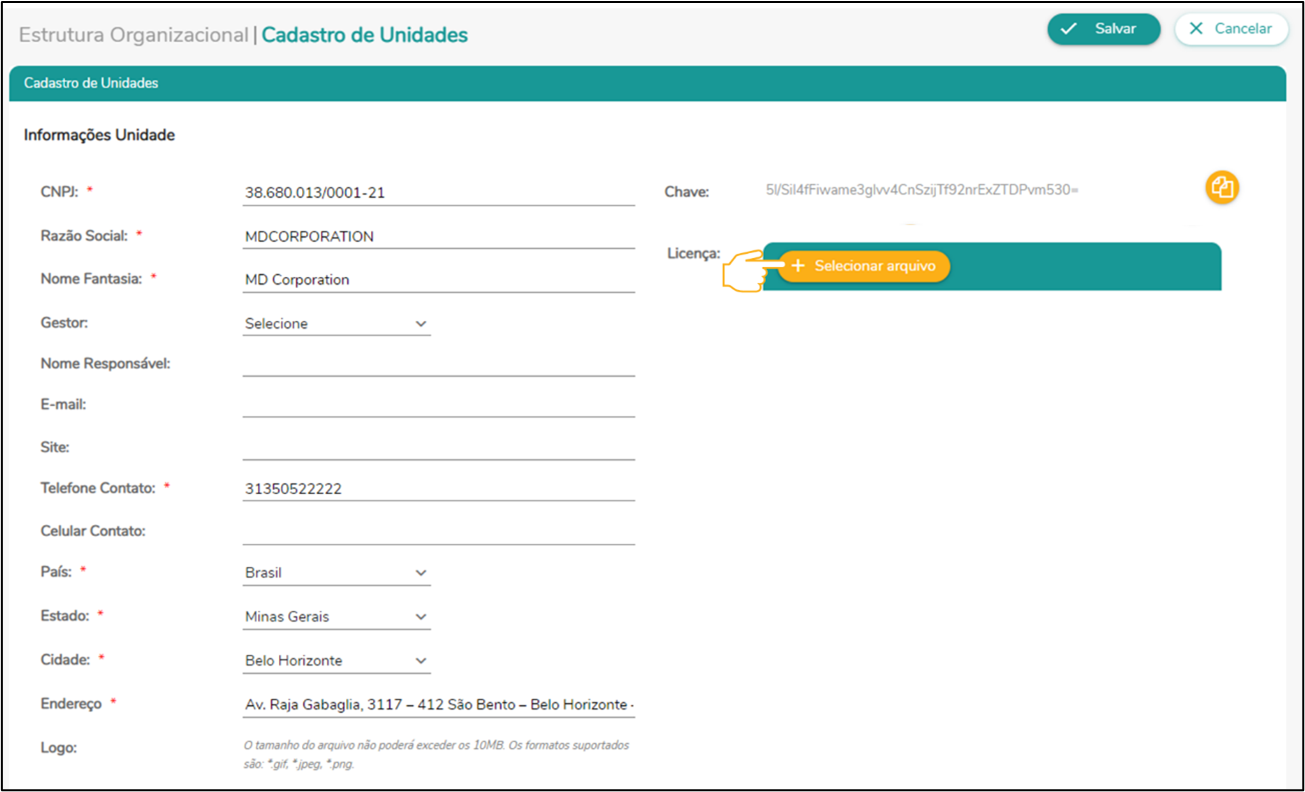
Task: Click the plus icon in Selecionar arquivo
Action: click(x=798, y=266)
